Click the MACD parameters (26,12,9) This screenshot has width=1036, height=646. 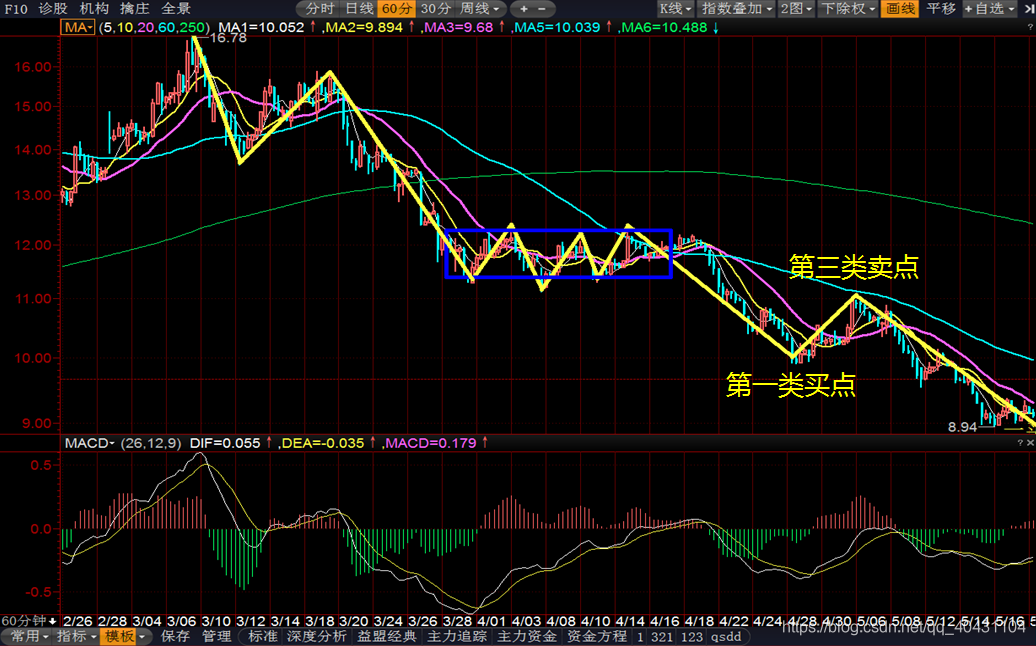(151, 443)
